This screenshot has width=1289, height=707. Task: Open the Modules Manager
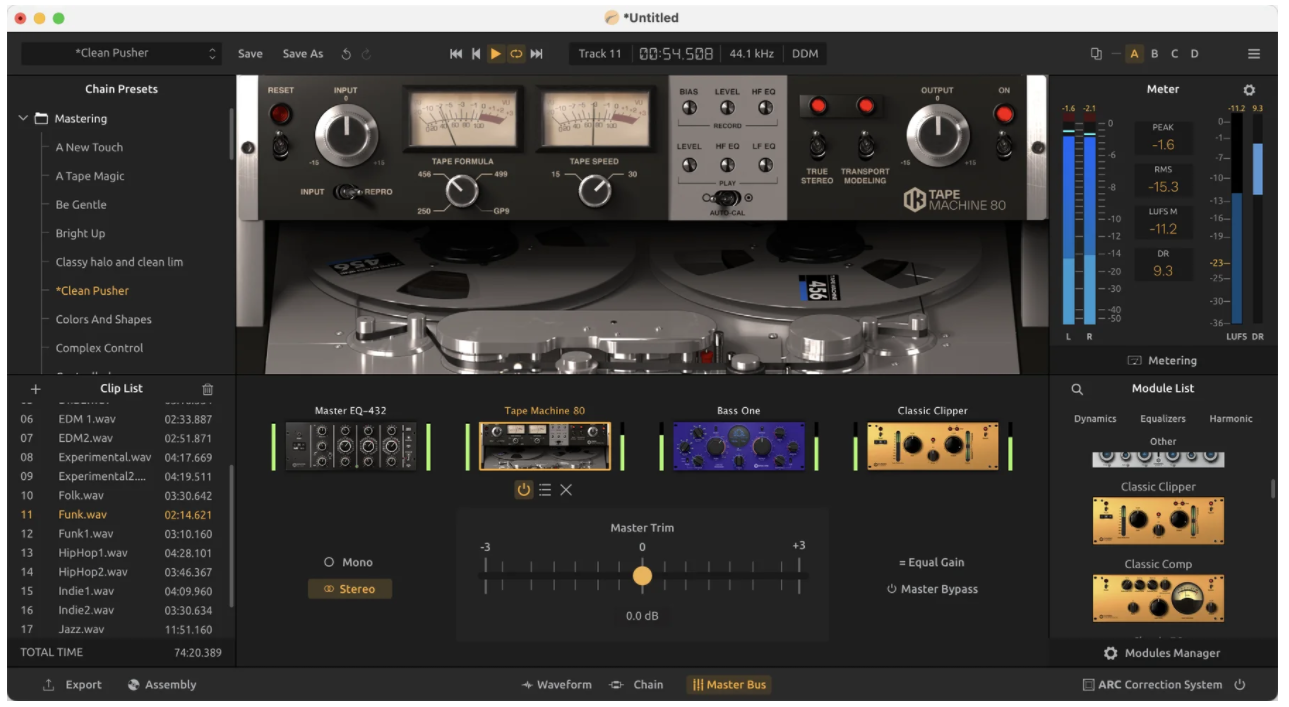1162,653
